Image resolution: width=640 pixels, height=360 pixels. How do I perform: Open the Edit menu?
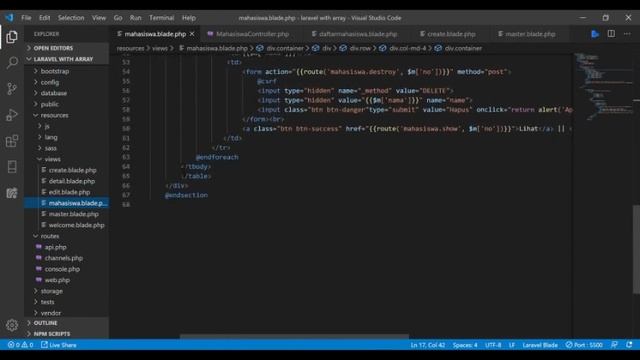[x=44, y=18]
